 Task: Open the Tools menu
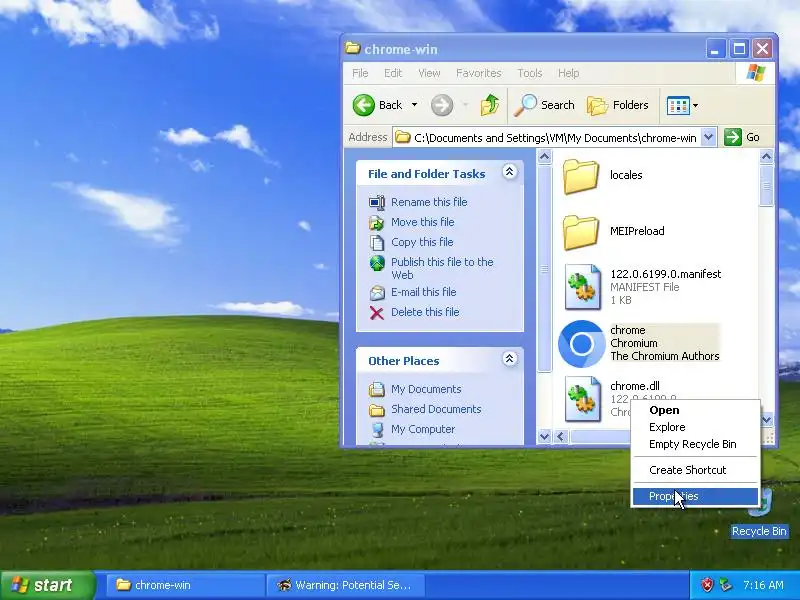point(530,73)
